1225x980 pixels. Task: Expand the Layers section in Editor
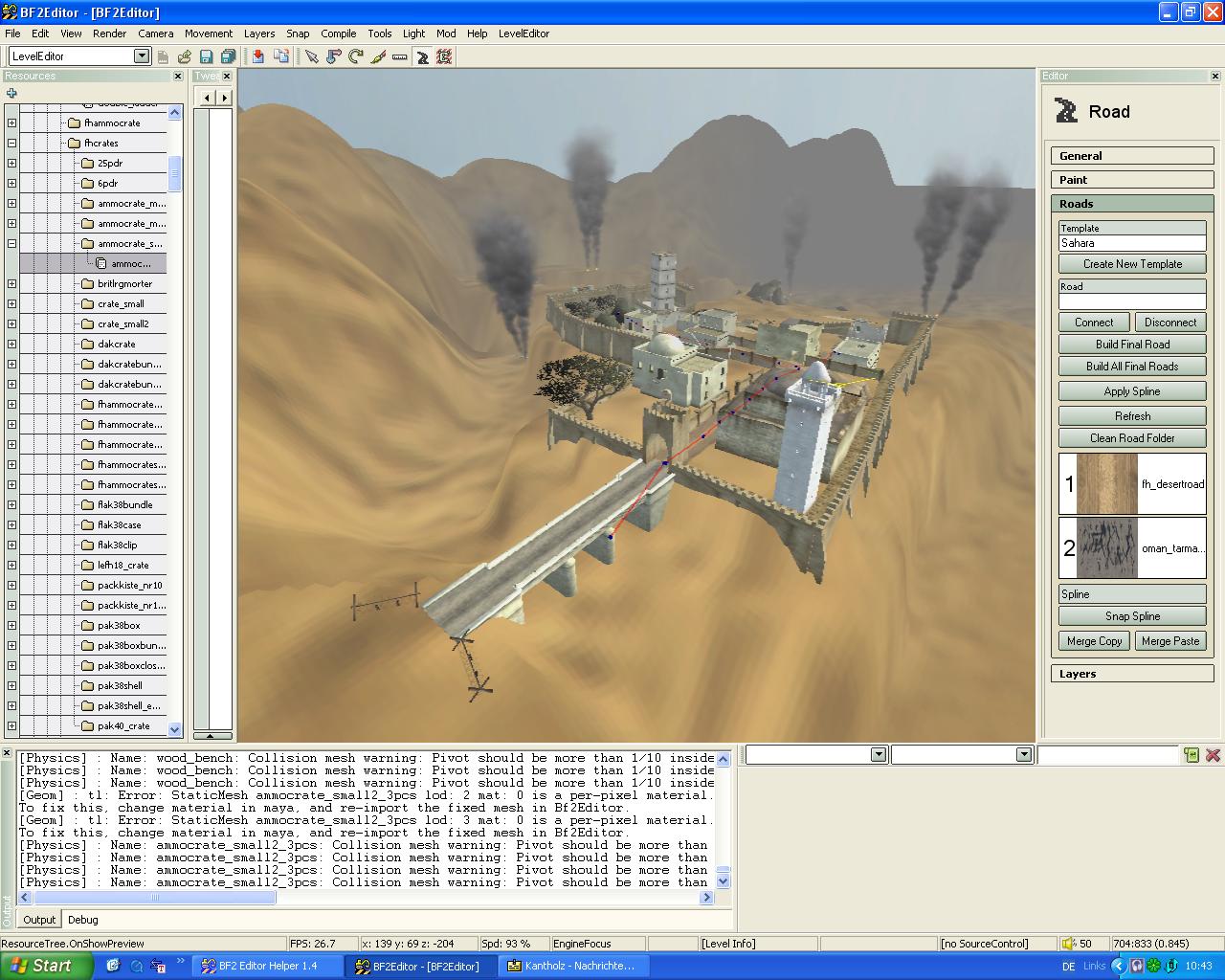pos(1132,674)
